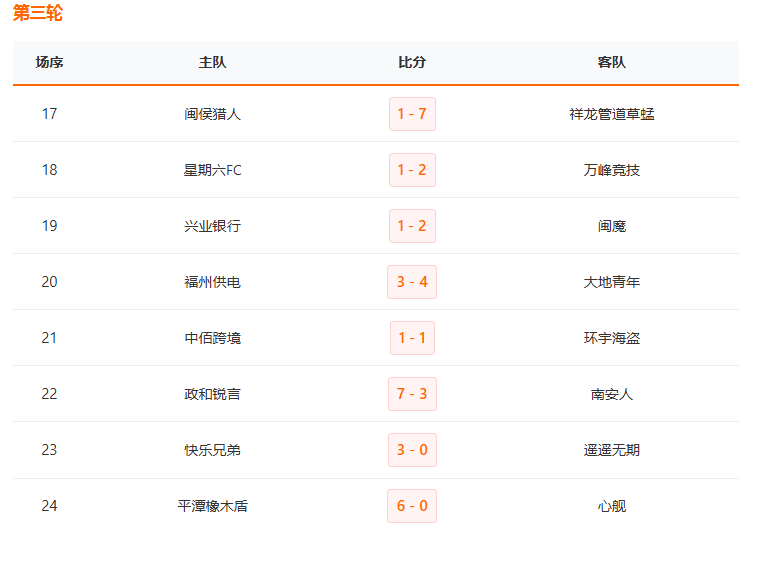Select home team 闽侯猎人
Image resolution: width=759 pixels, height=561 pixels.
(x=212, y=114)
